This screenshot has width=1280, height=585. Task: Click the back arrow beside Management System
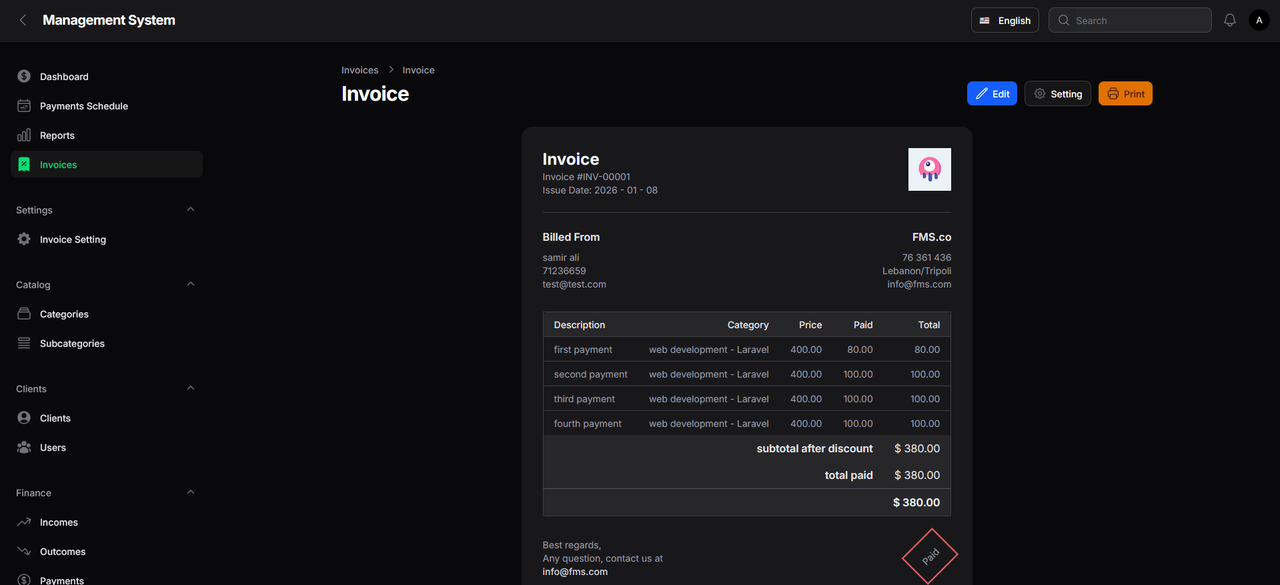(x=23, y=20)
